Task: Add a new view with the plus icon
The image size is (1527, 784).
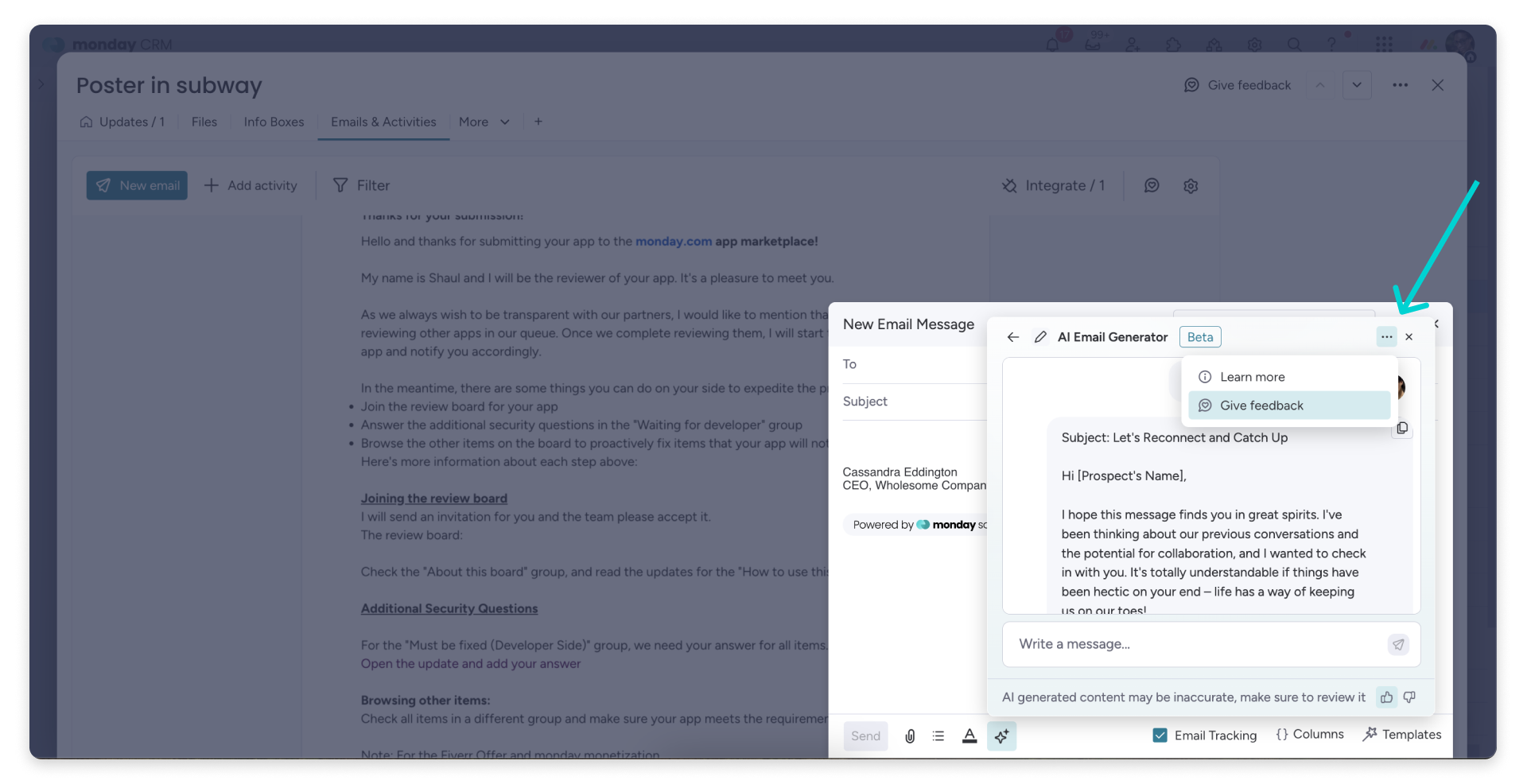Action: (x=538, y=122)
